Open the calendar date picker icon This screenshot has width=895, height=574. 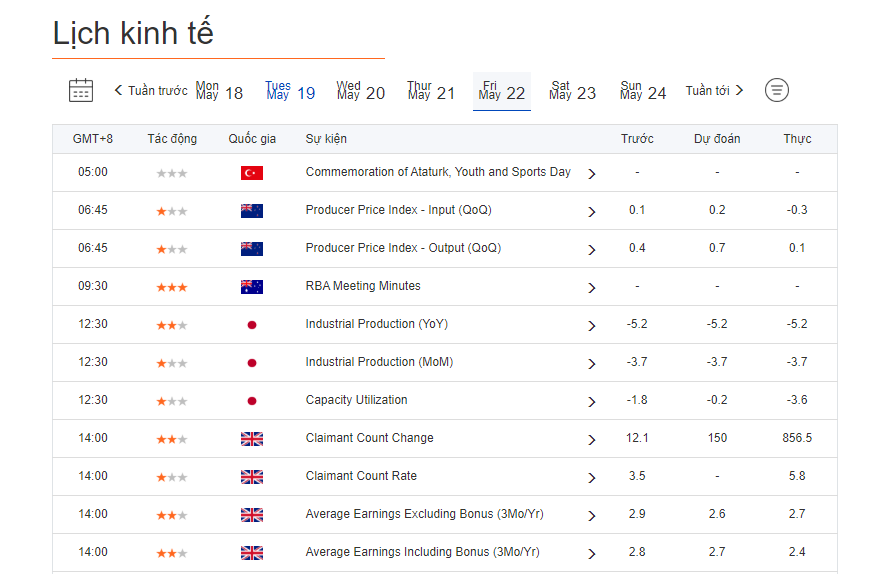81,90
